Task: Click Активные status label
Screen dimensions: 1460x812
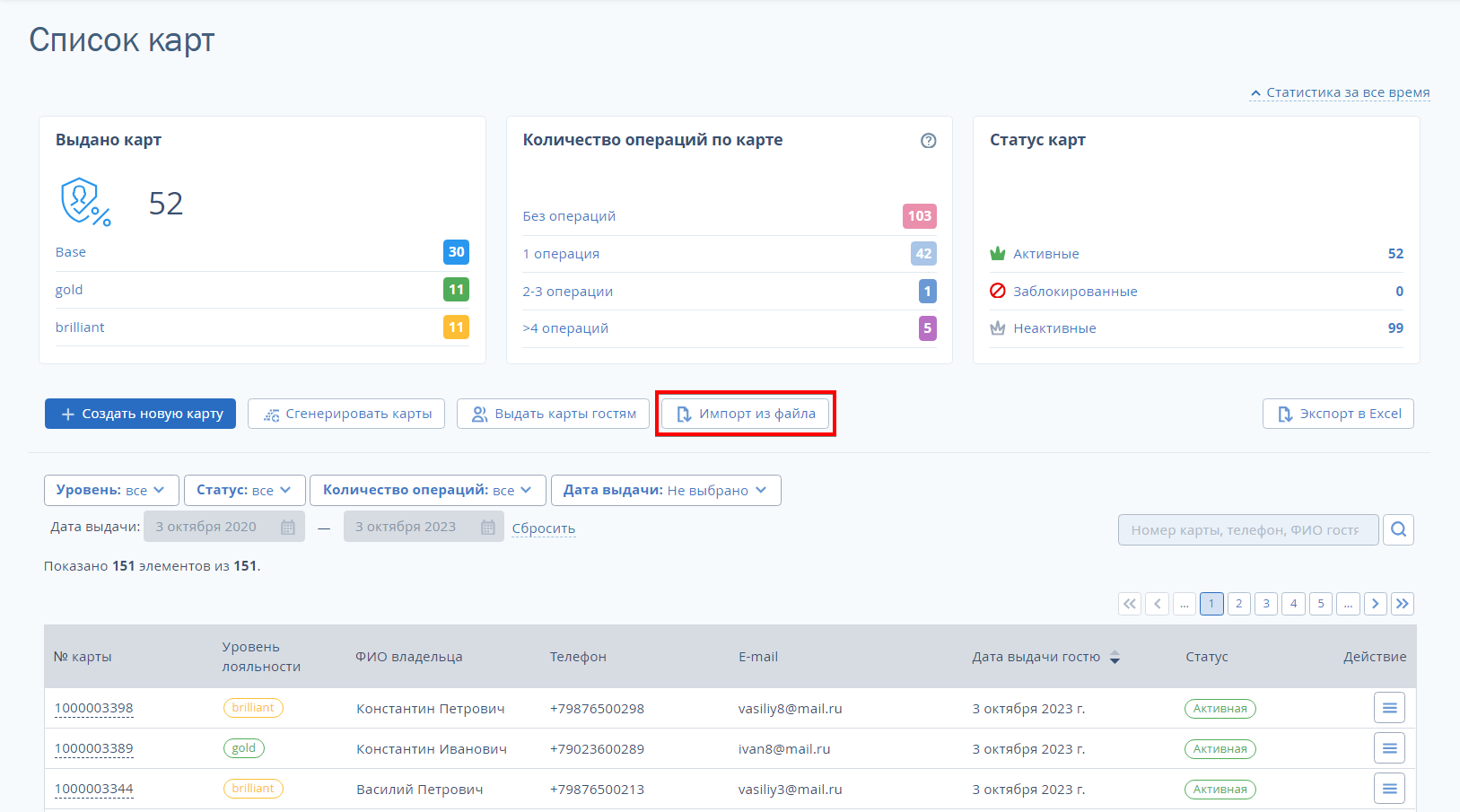Action: [1046, 254]
